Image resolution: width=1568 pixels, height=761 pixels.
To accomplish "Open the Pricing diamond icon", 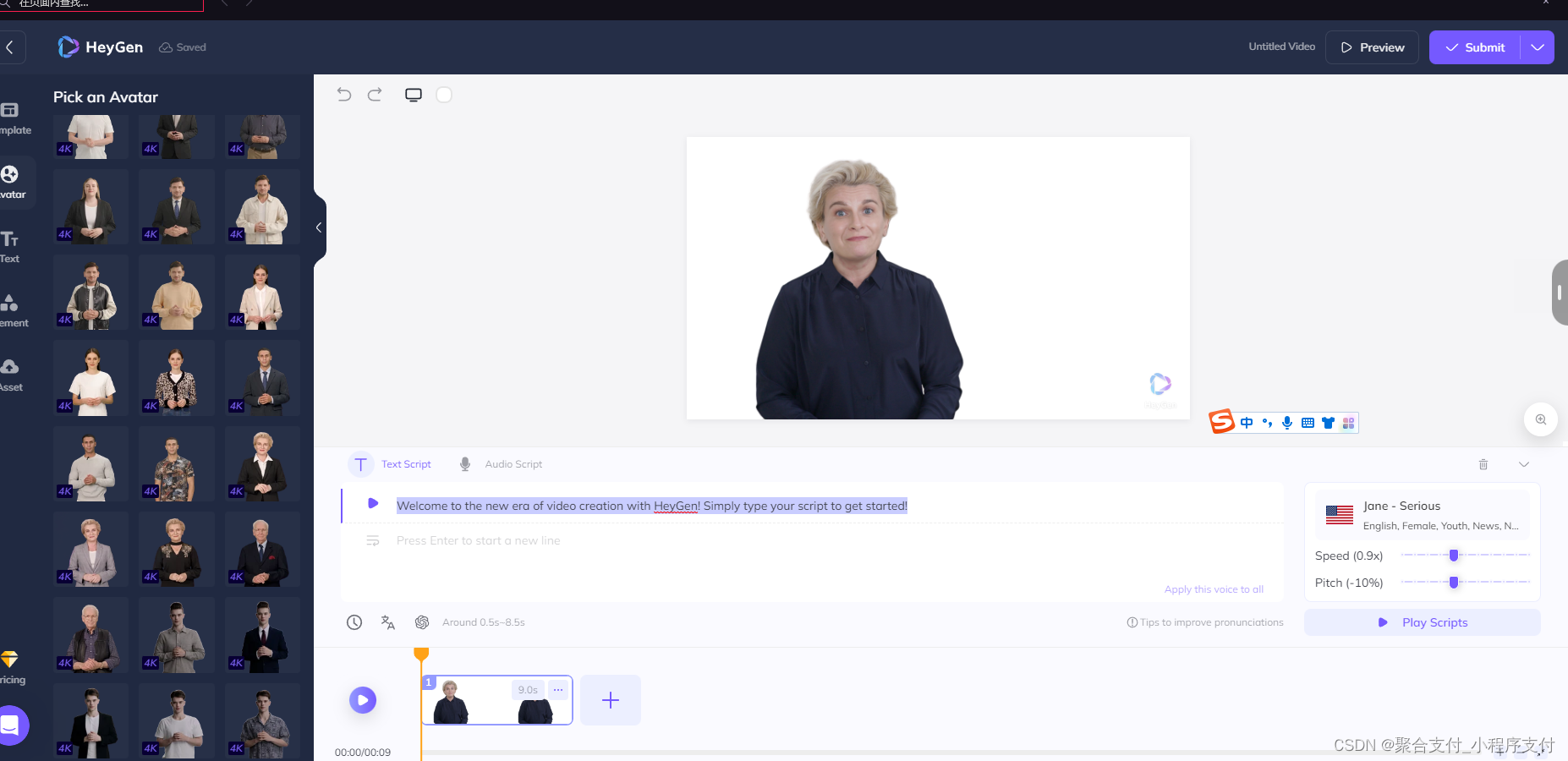I will 11,660.
